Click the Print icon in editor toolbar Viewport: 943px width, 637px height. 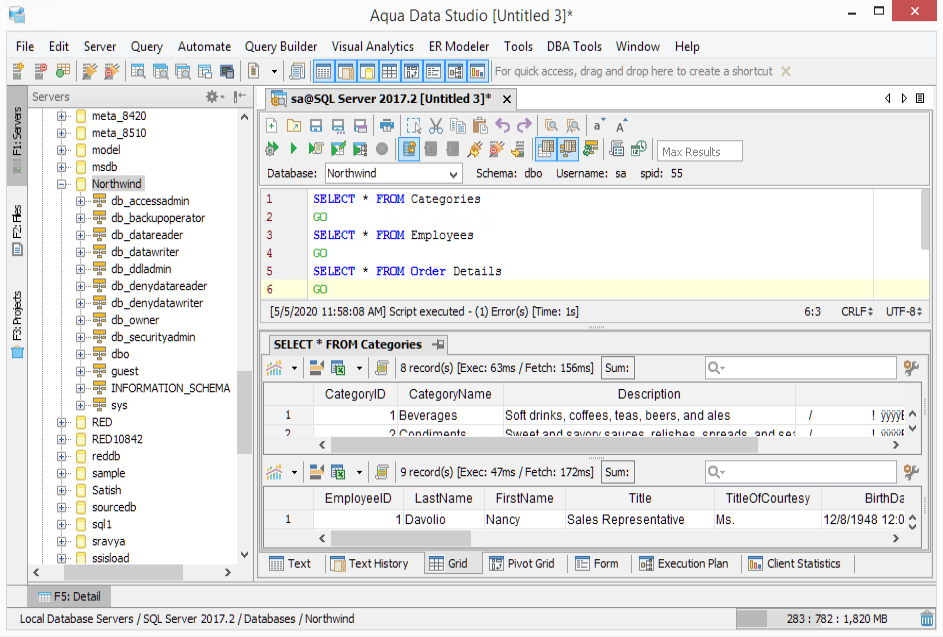[x=385, y=126]
